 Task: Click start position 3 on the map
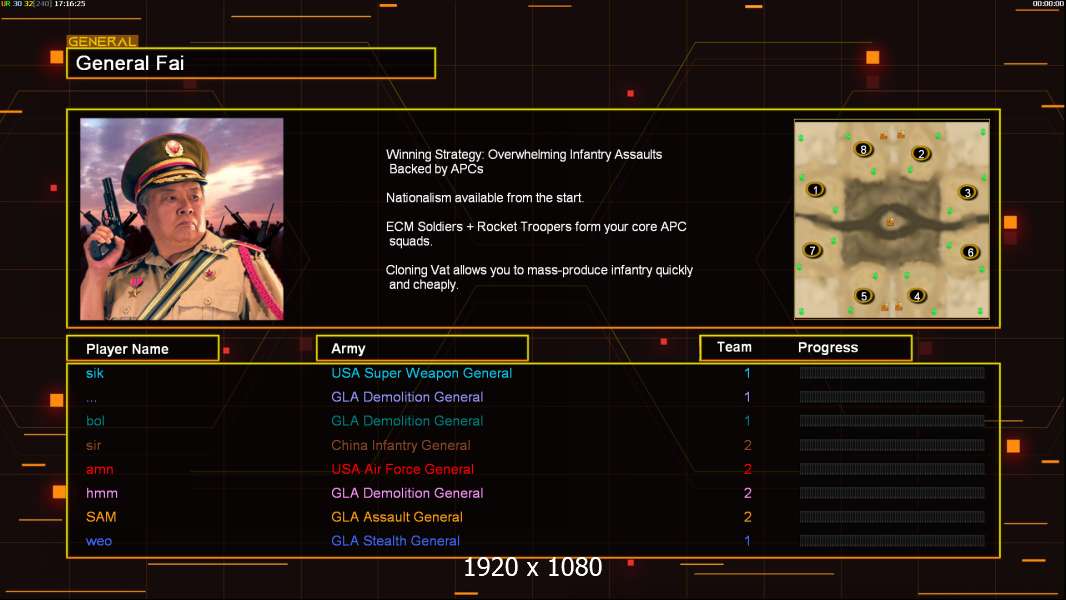click(967, 192)
